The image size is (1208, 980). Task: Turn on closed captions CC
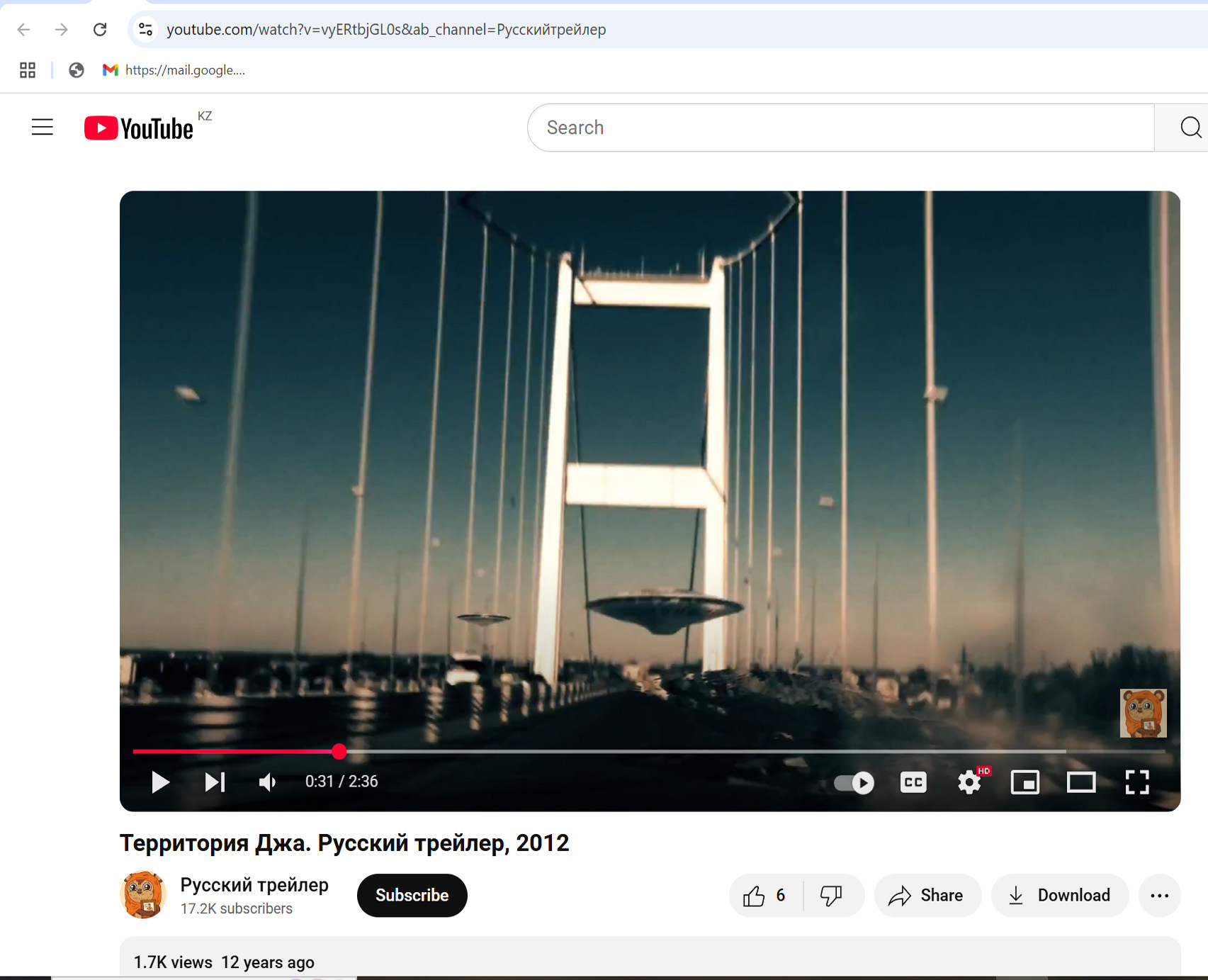click(x=913, y=782)
